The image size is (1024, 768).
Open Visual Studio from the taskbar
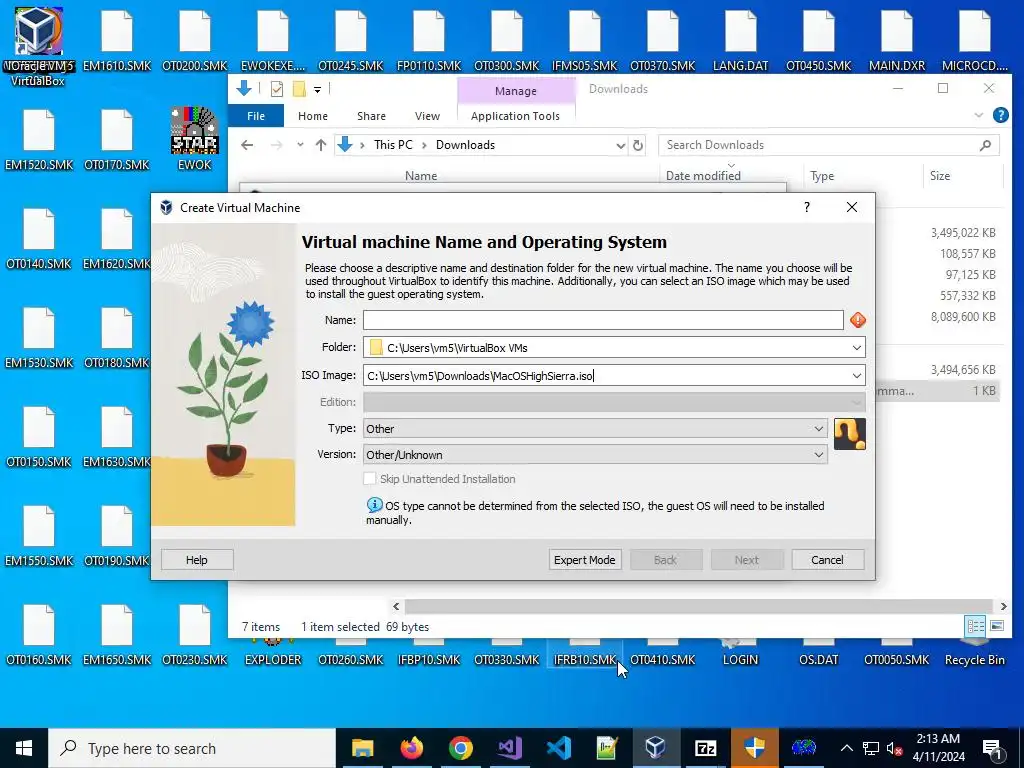[x=509, y=748]
